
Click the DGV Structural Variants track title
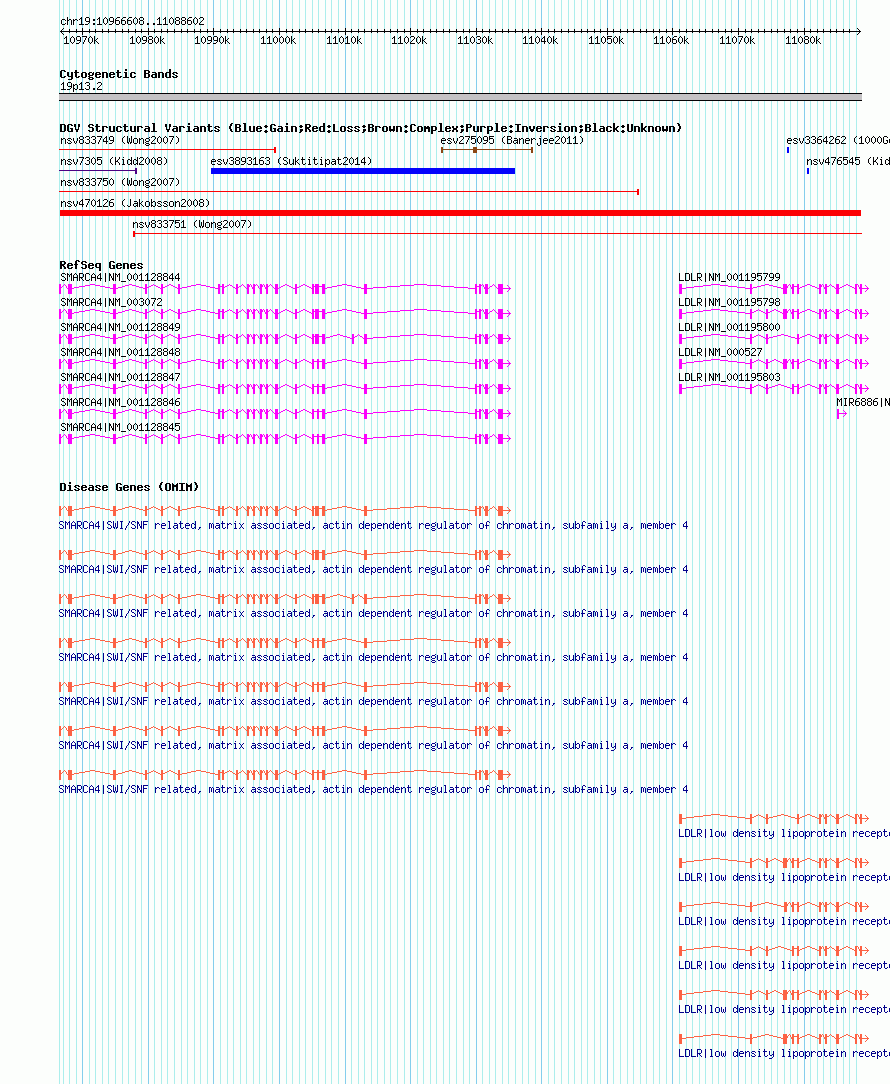371,128
